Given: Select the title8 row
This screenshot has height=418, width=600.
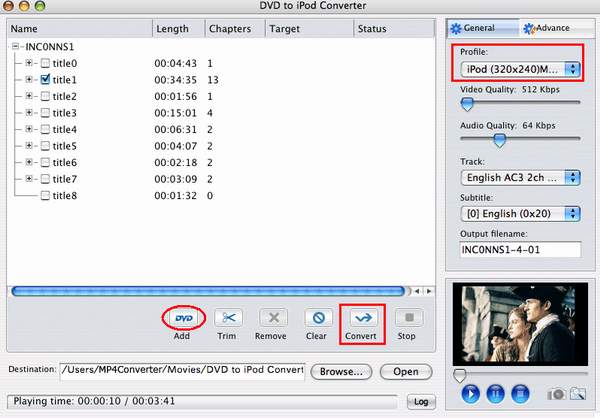Looking at the screenshot, I should [x=221, y=196].
